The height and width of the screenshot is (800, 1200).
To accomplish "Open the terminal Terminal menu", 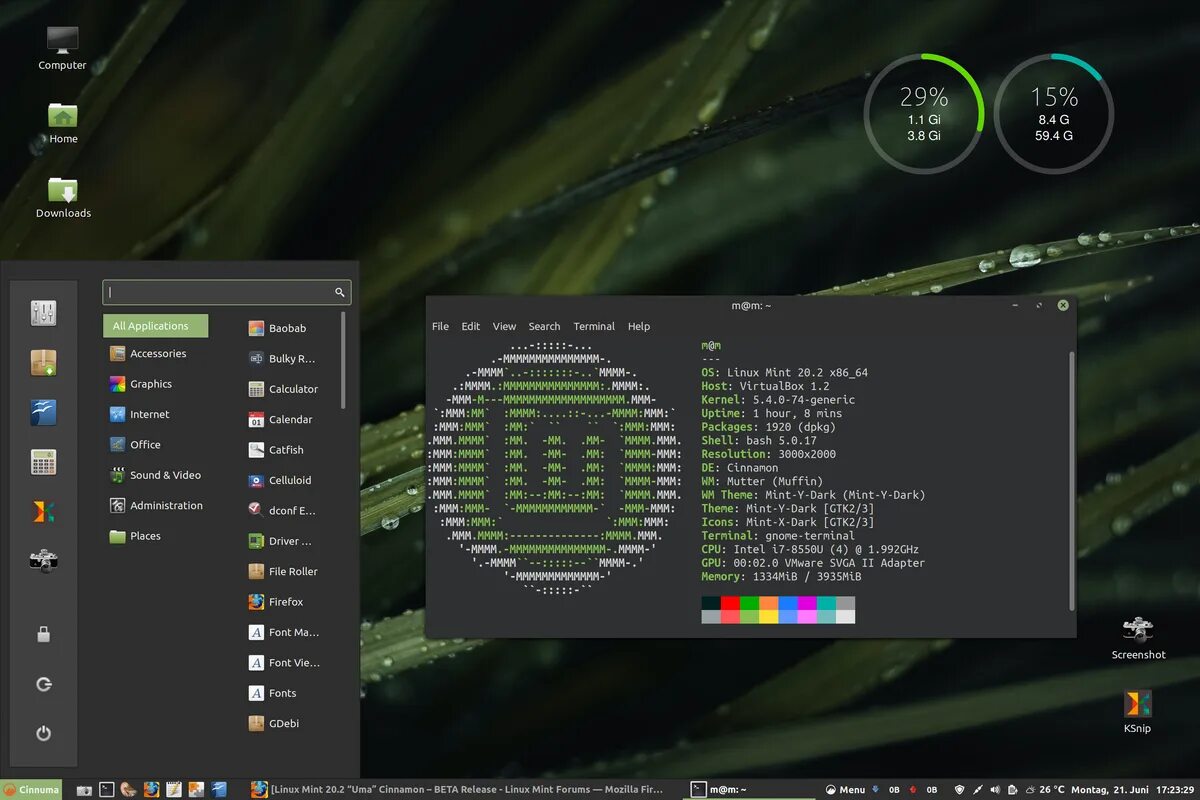I will (x=594, y=326).
